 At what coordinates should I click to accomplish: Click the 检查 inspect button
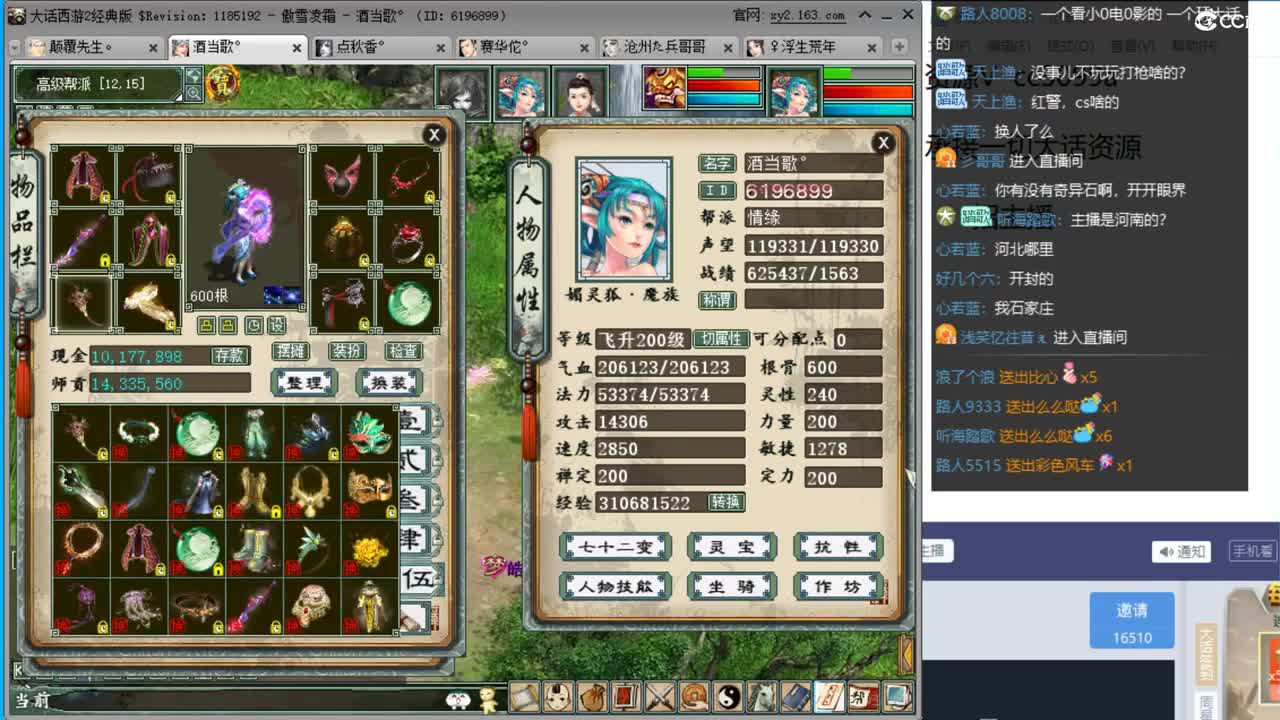pos(404,352)
